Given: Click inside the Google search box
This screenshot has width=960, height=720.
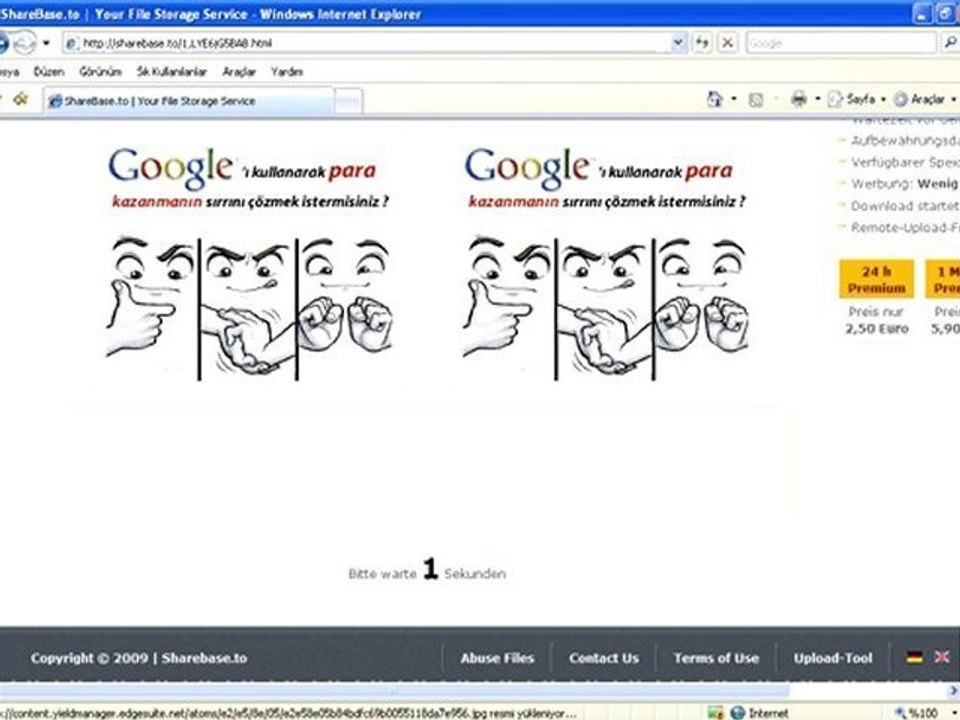Looking at the screenshot, I should [x=841, y=43].
